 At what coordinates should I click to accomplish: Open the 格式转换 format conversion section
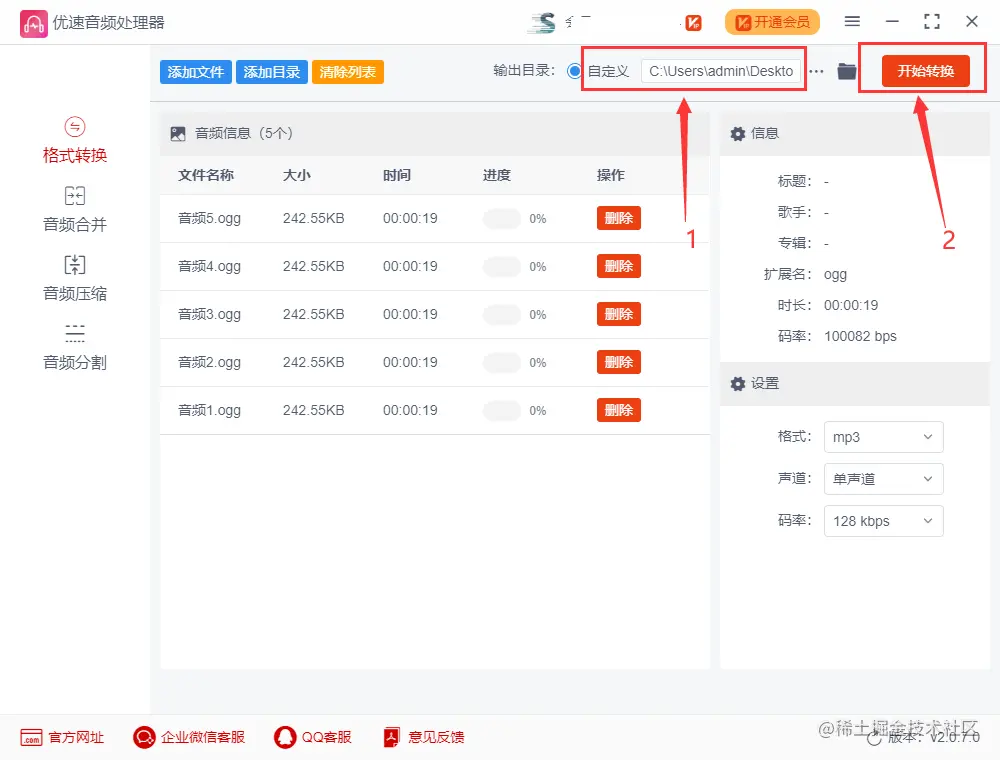[x=75, y=141]
